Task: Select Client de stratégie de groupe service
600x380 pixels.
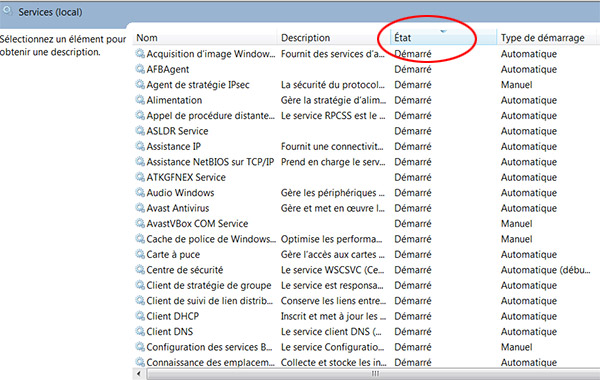Action: (209, 285)
